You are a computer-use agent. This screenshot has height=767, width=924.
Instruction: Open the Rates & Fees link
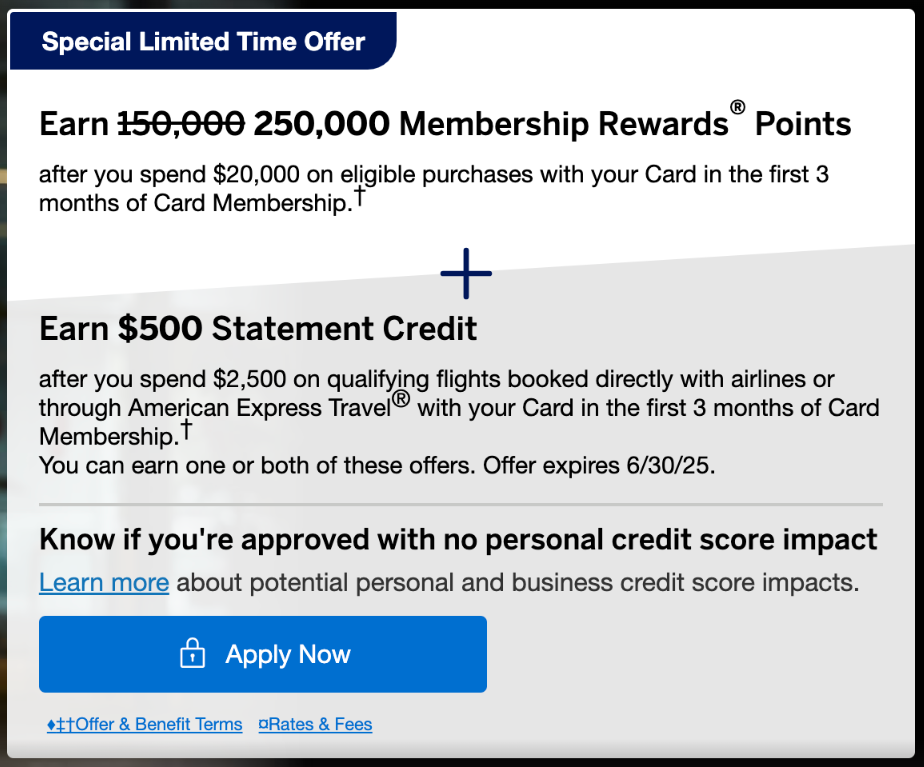320,724
